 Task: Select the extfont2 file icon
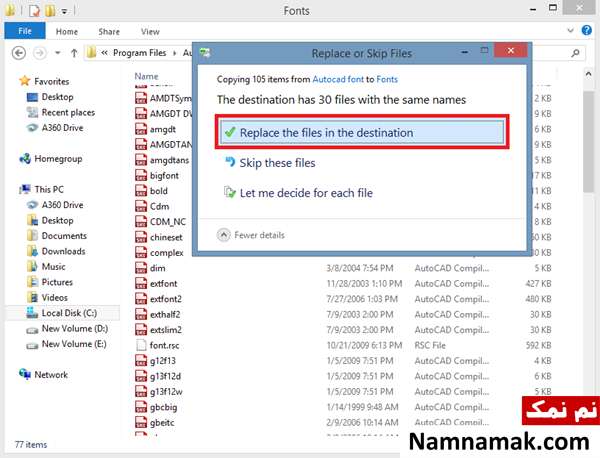[141, 299]
